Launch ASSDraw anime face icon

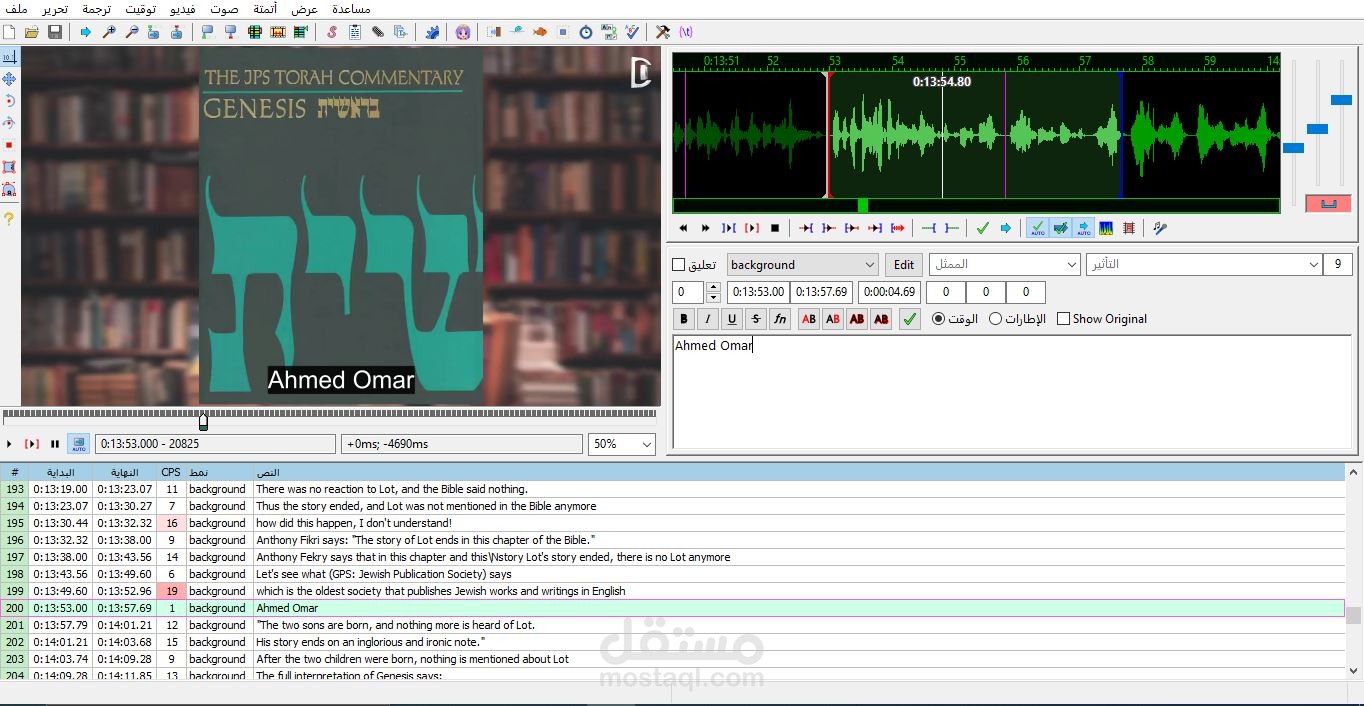462,32
